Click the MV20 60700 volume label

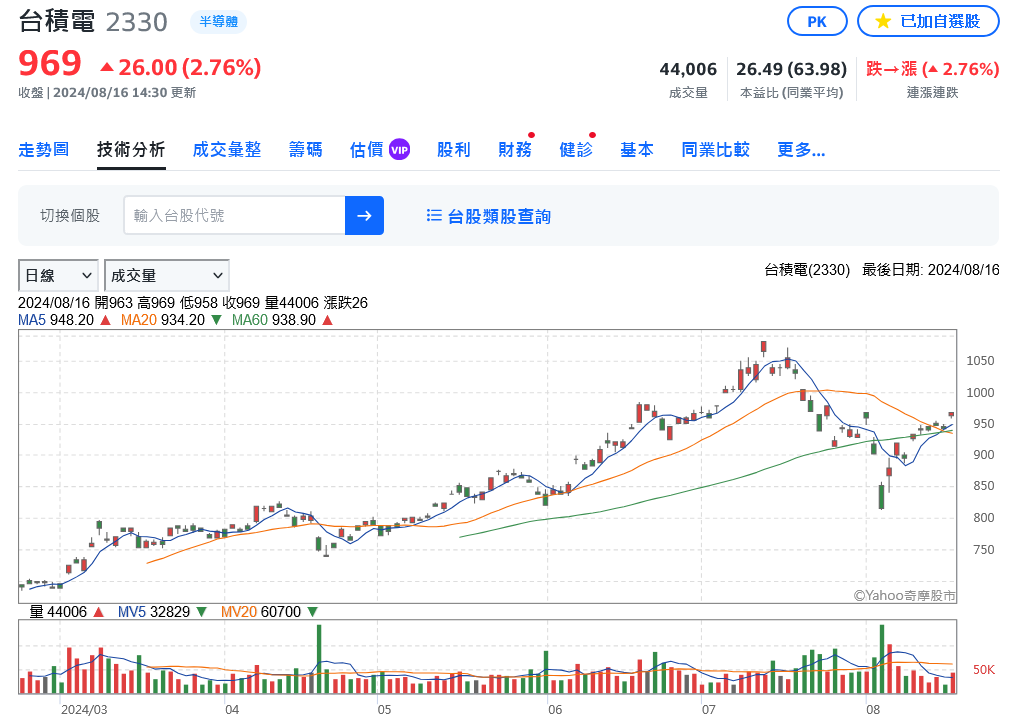click(261, 611)
